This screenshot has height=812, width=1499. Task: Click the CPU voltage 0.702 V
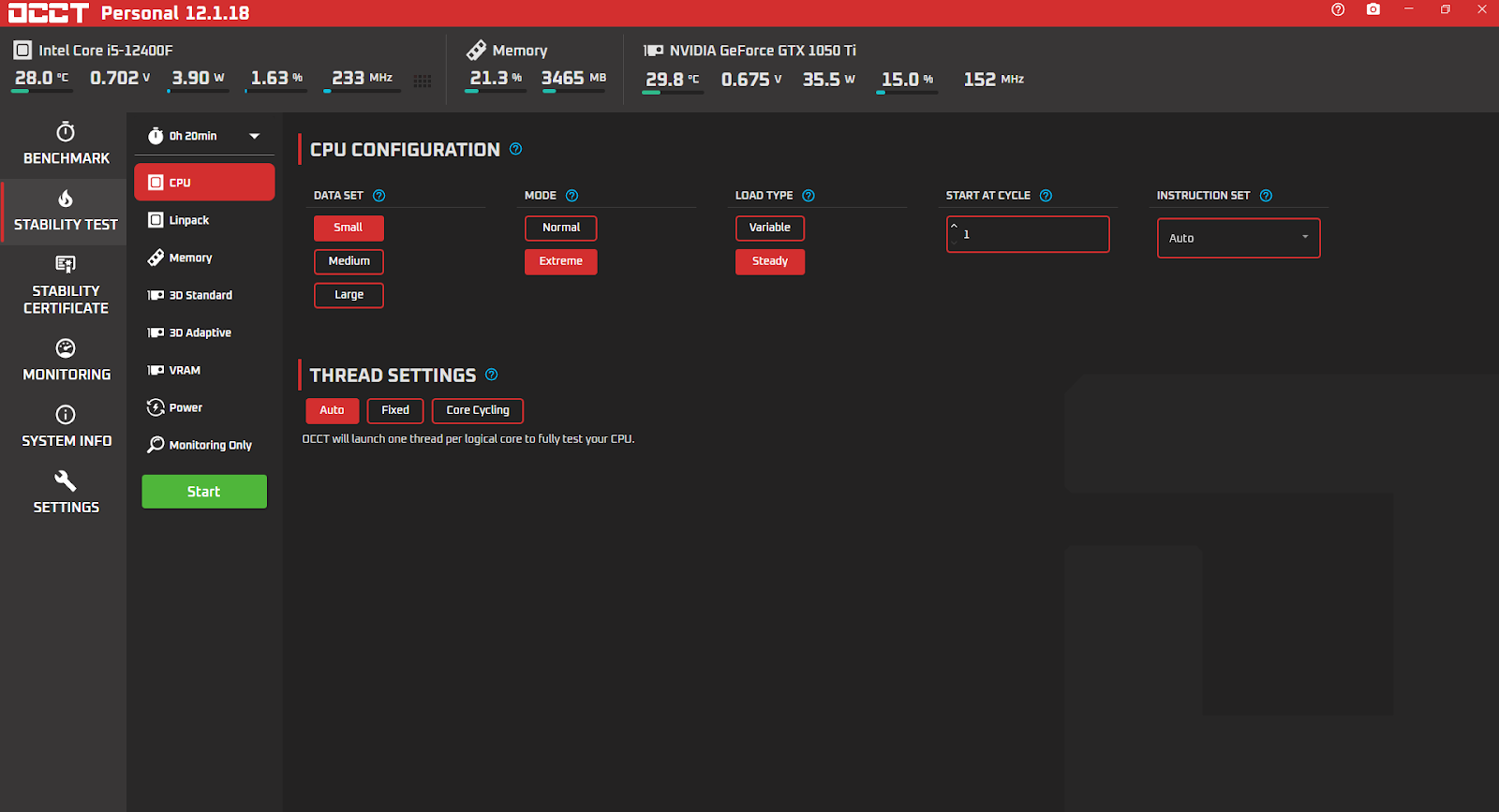(120, 78)
